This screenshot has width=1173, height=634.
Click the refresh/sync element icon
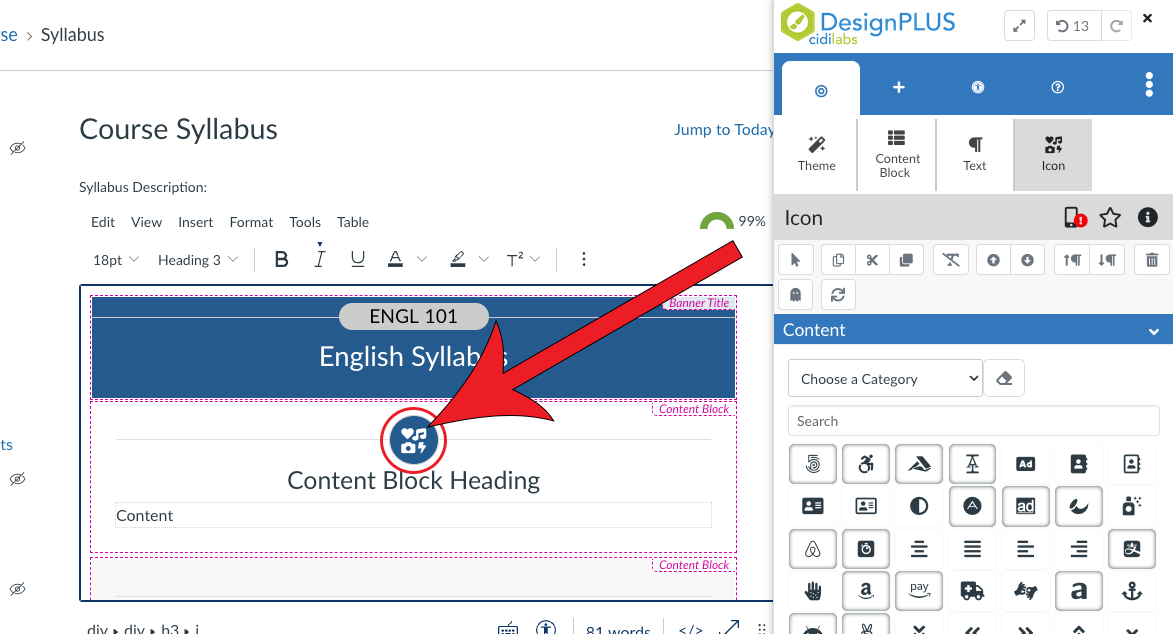(x=838, y=294)
